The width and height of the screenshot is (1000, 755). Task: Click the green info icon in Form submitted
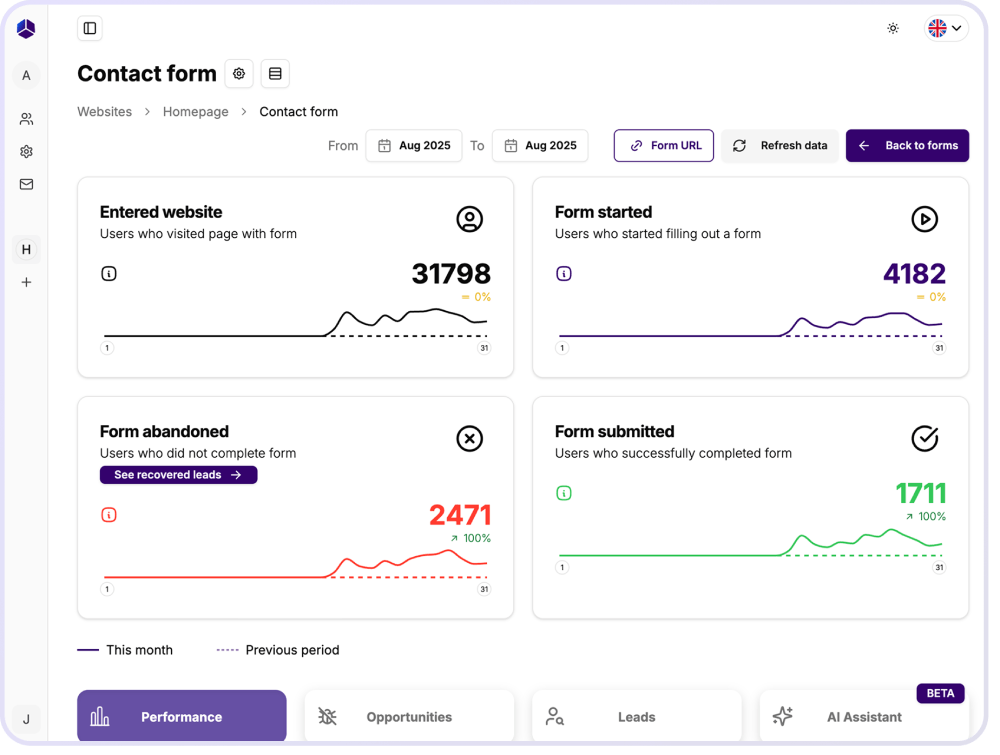pos(564,493)
